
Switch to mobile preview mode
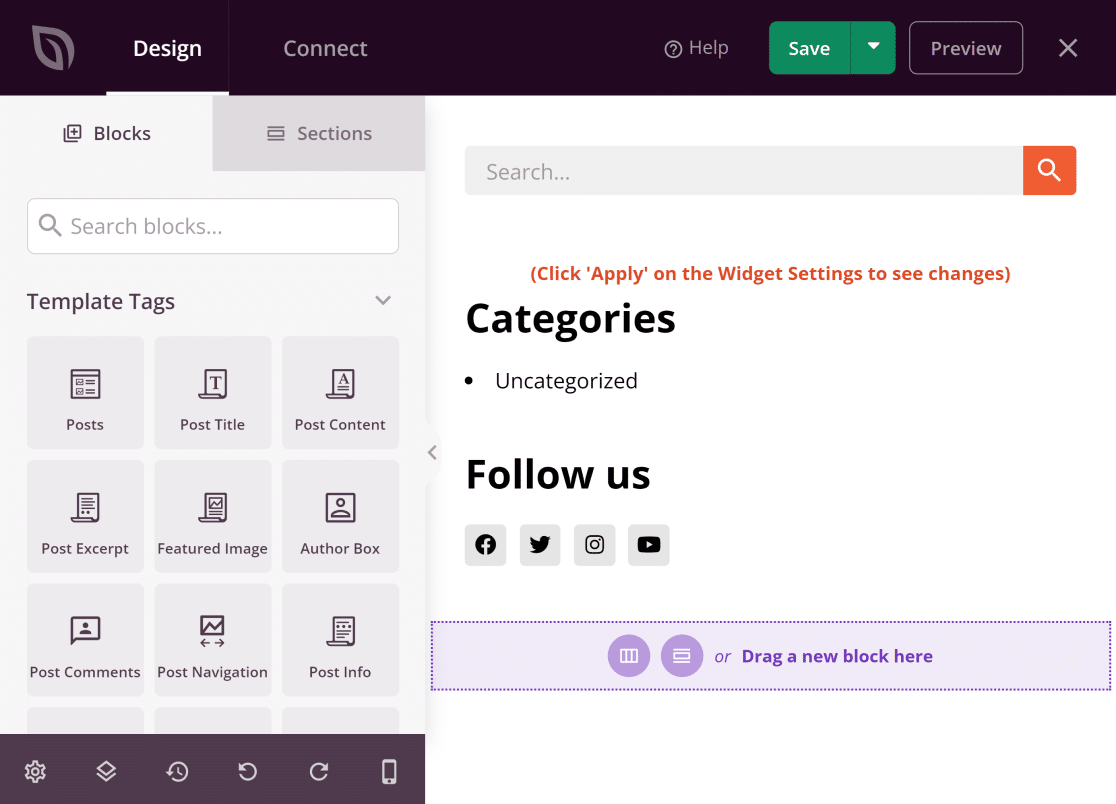(x=389, y=771)
